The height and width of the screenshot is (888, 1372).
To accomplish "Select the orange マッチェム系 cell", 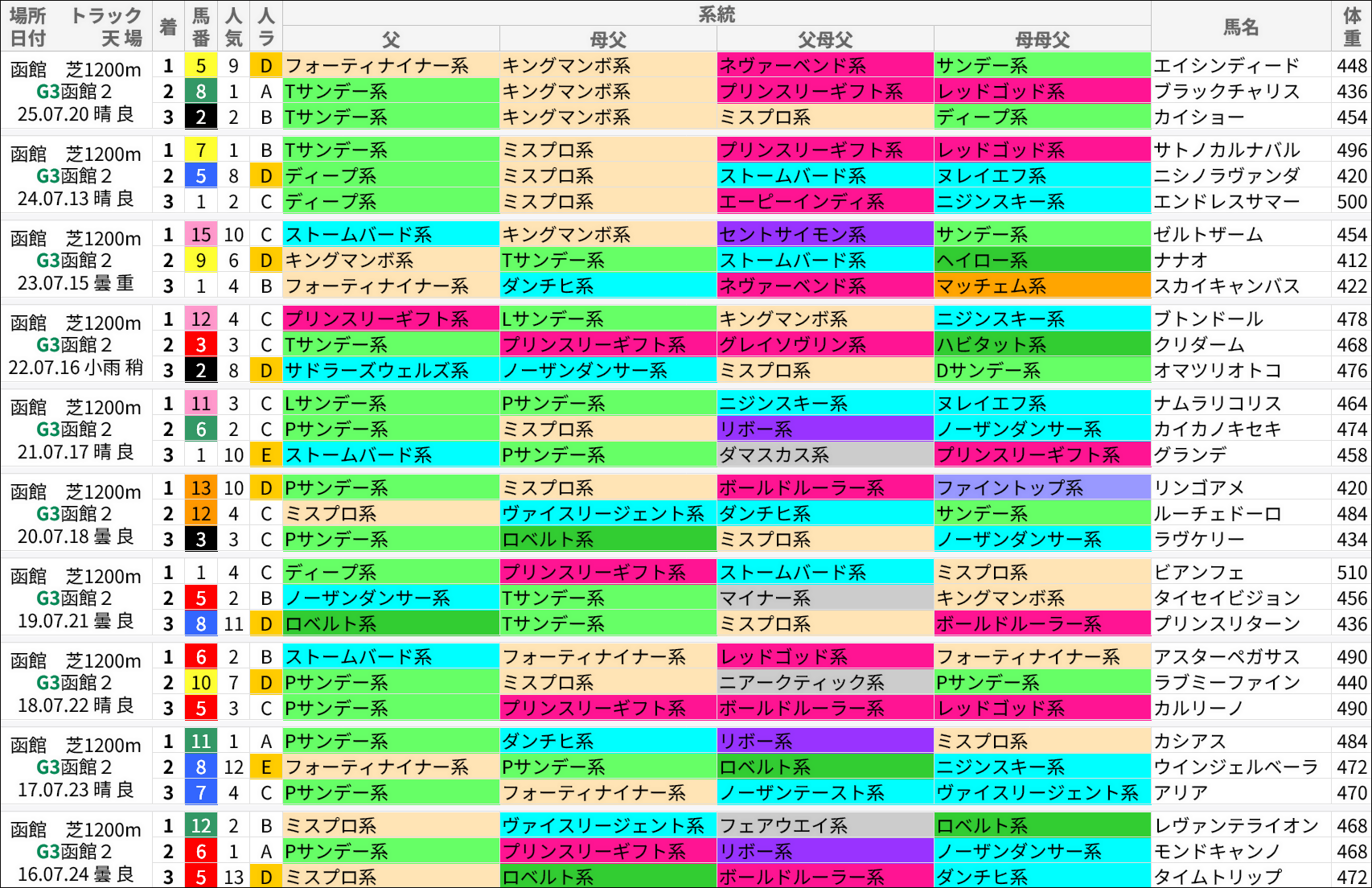I will tap(1042, 286).
